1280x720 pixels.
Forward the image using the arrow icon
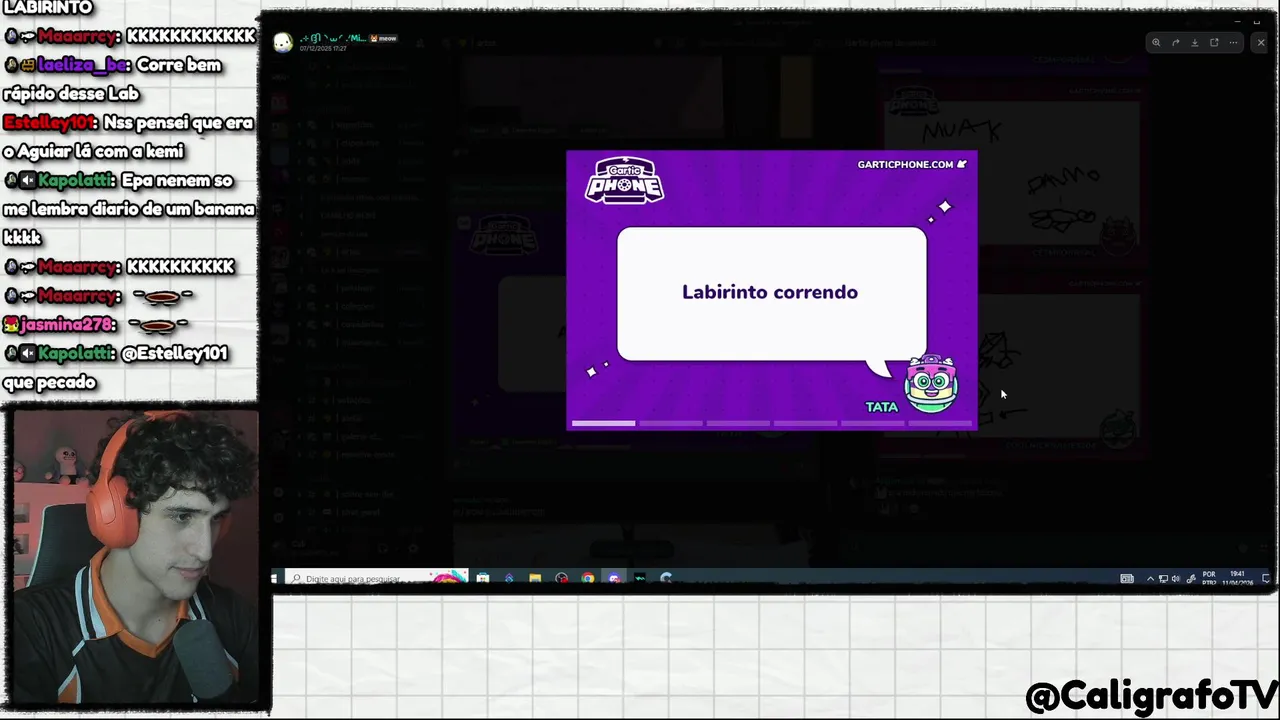coord(1175,42)
